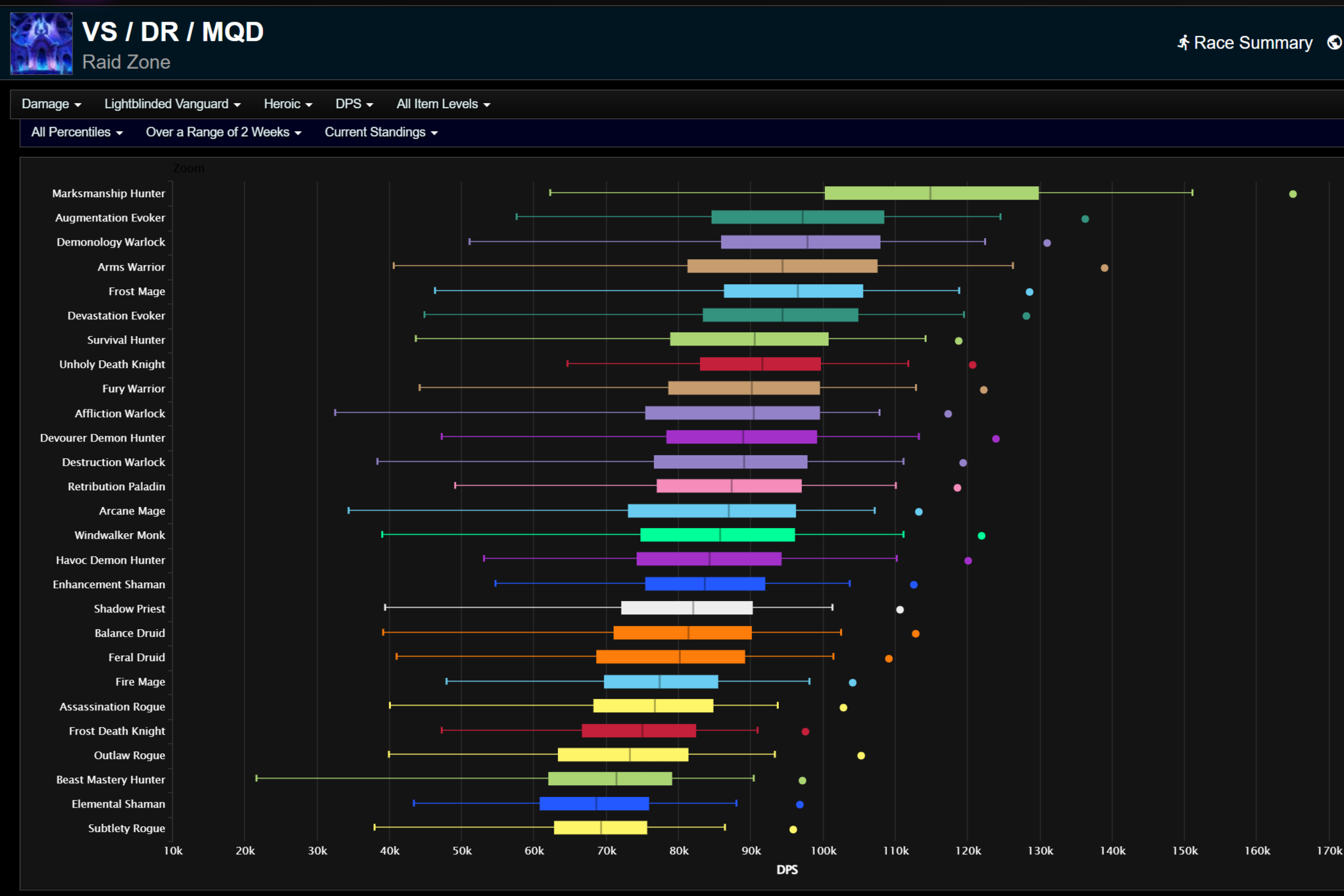1344x896 pixels.
Task: Open the Current Standings menu
Action: [x=381, y=132]
